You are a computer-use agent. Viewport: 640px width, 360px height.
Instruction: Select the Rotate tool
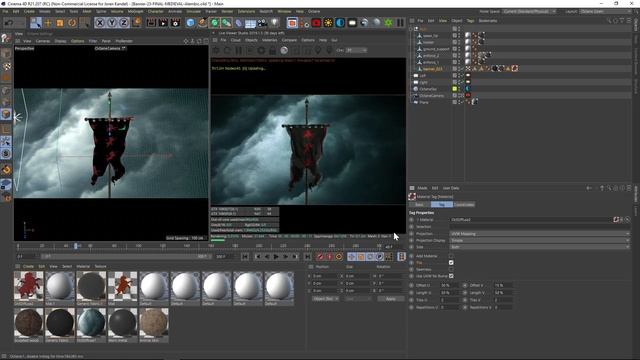[x=72, y=23]
